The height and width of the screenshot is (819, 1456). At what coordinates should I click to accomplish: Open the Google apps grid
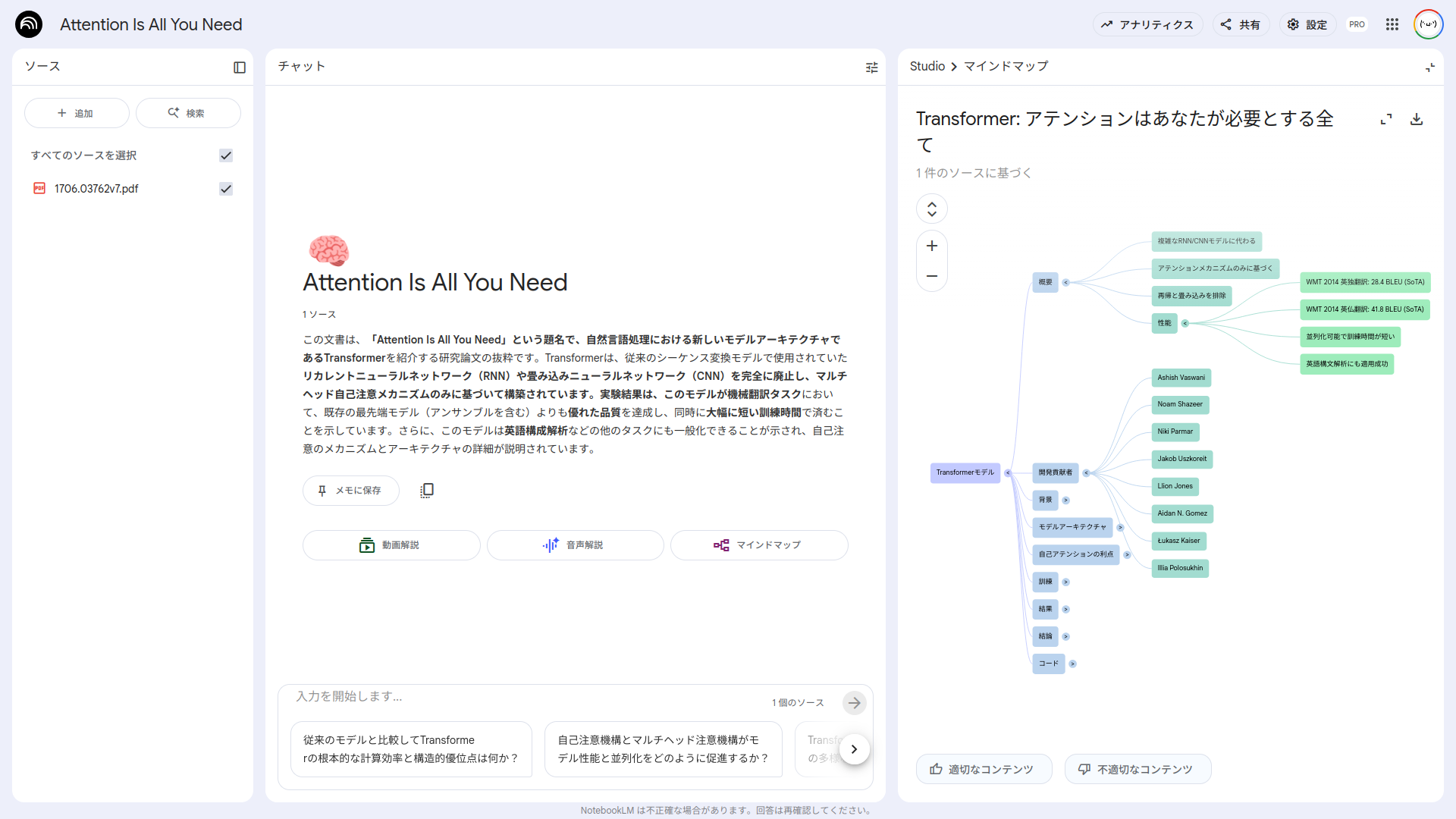(1392, 24)
